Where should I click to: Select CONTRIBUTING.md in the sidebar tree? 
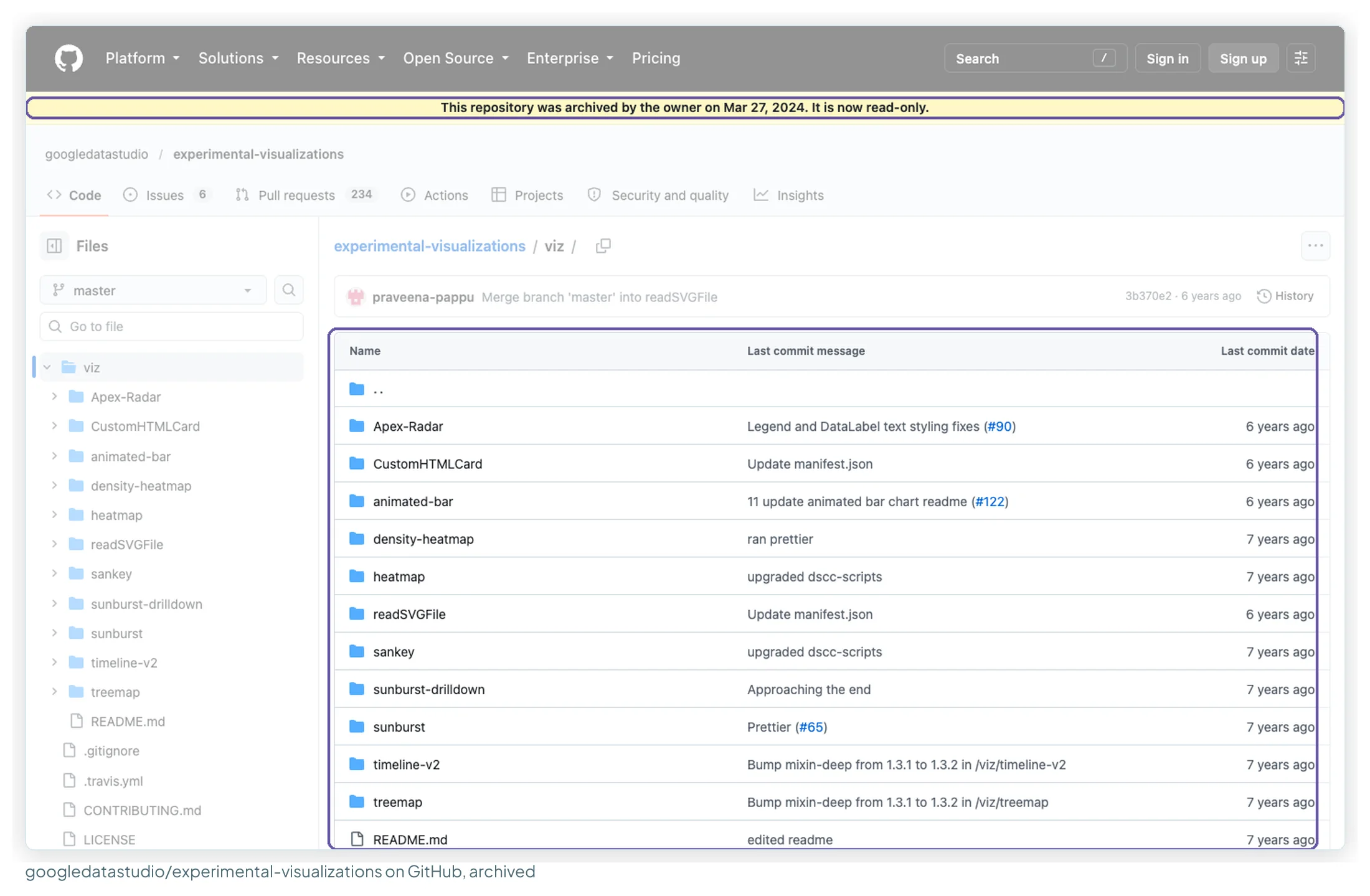142,810
